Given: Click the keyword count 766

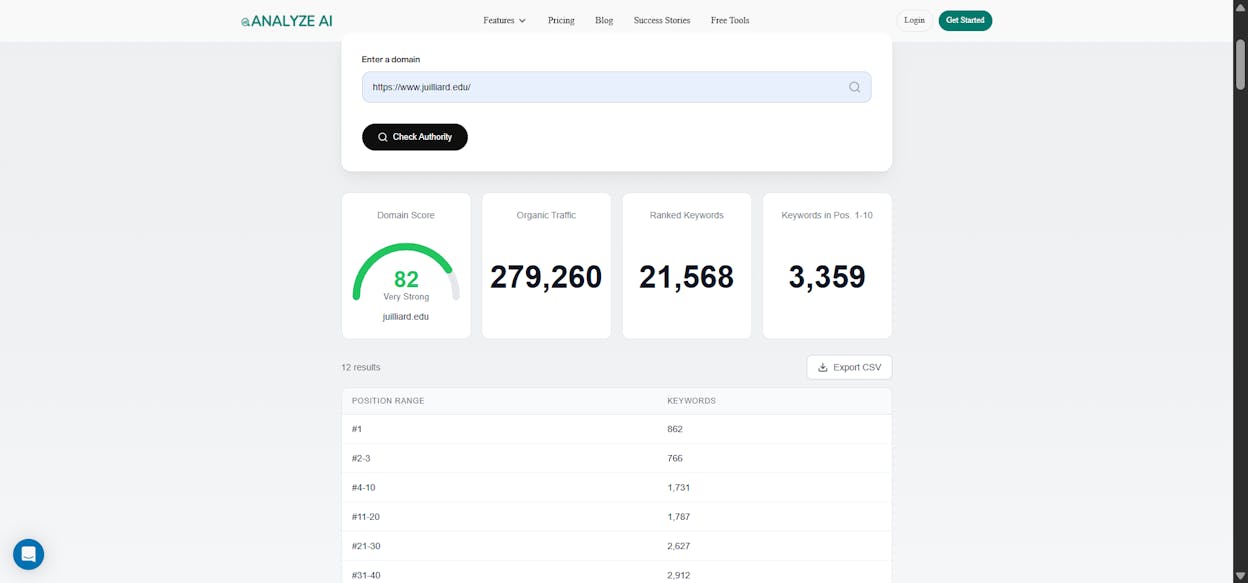Looking at the screenshot, I should tap(675, 458).
